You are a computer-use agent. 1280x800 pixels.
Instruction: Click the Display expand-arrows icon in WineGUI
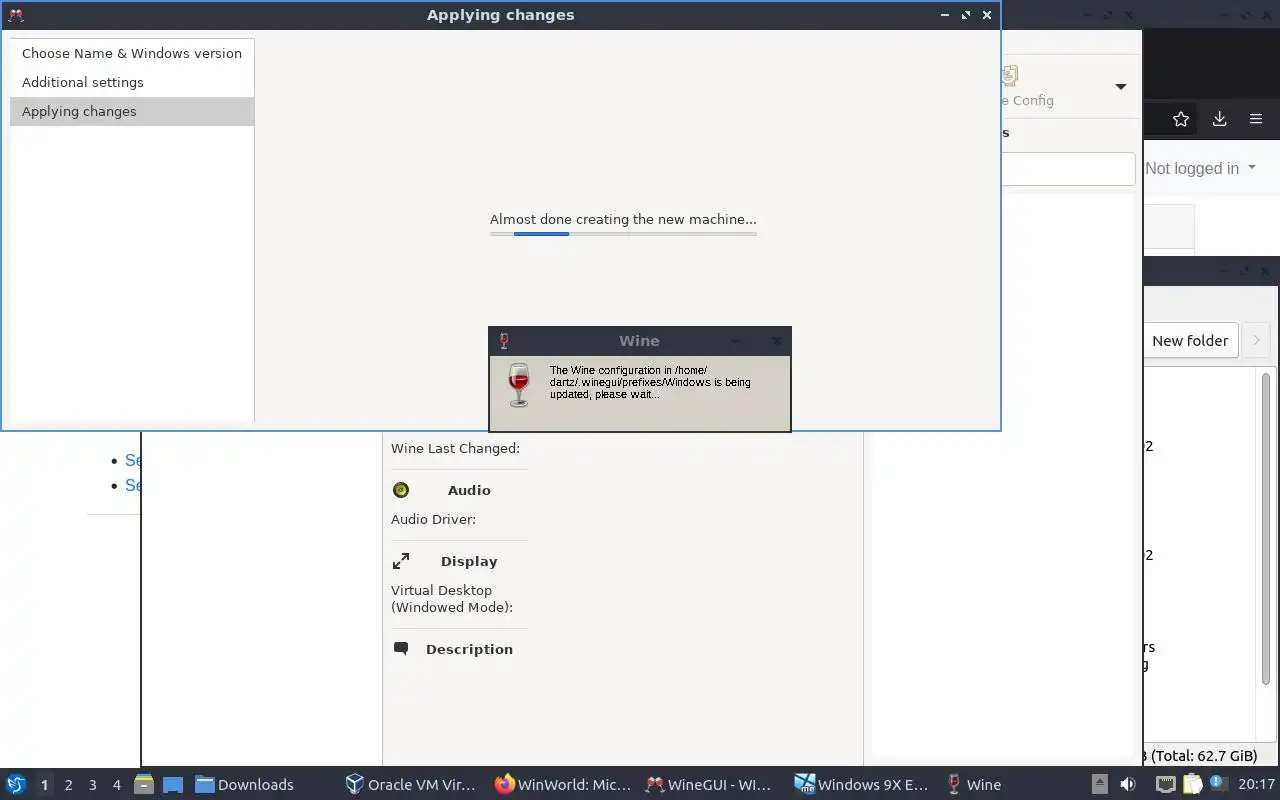click(401, 561)
